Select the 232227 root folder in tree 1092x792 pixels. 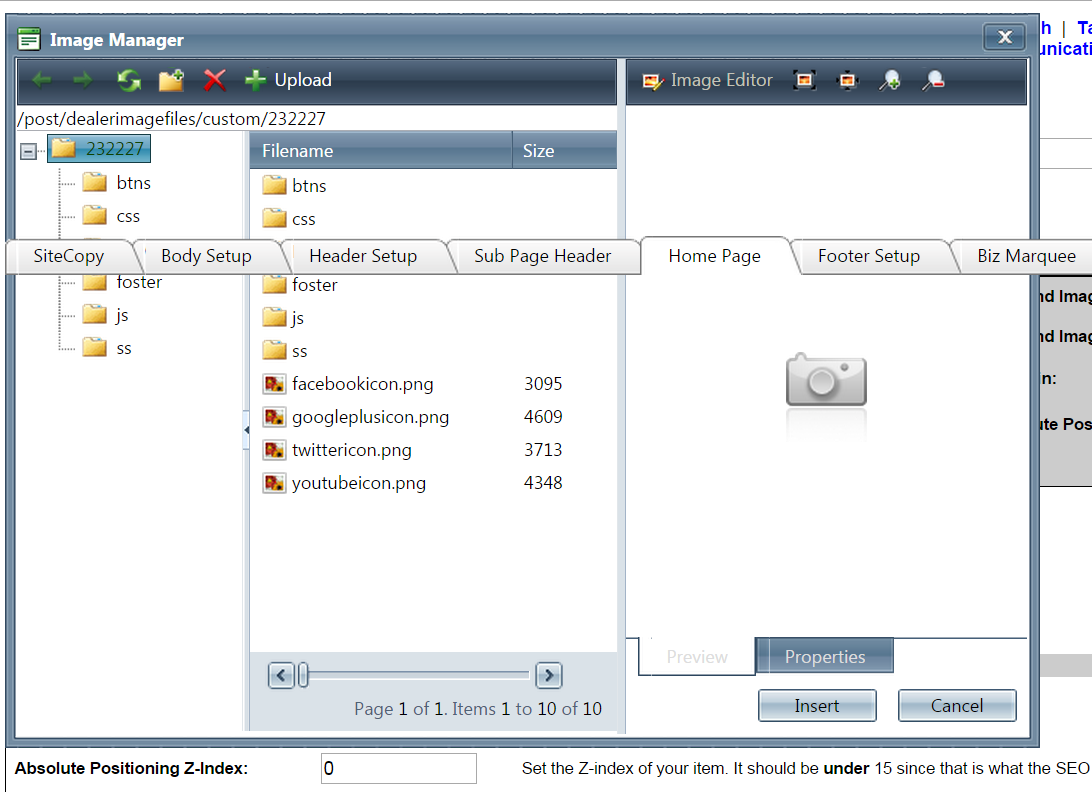pyautogui.click(x=99, y=148)
